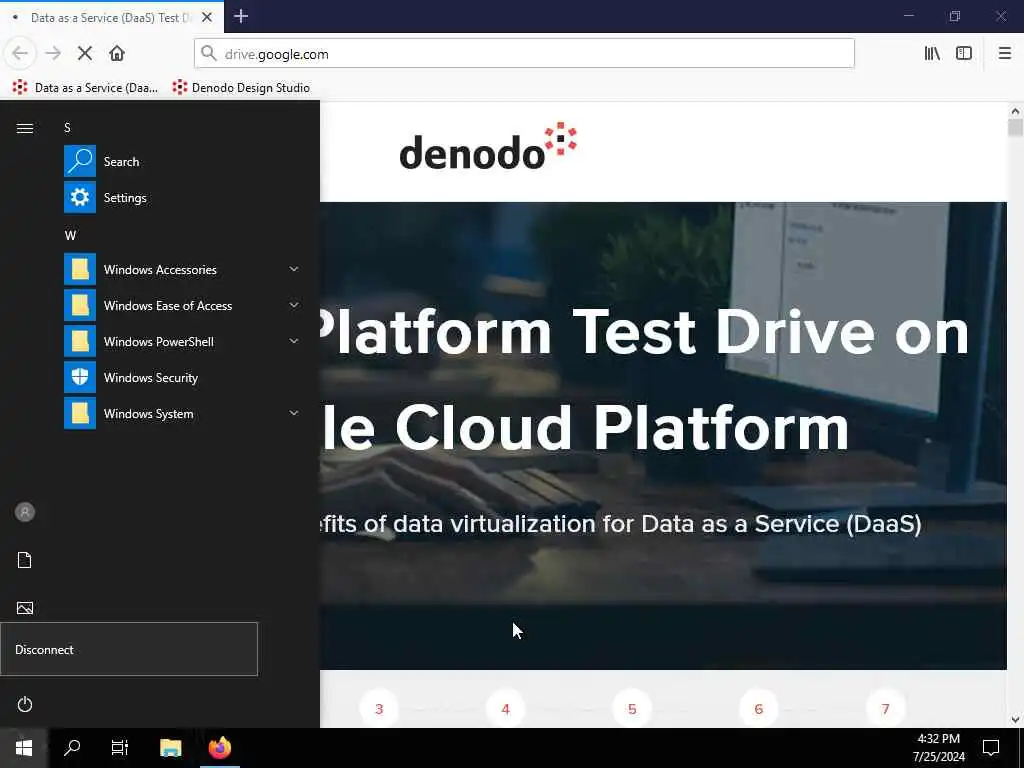Open the Firefox Library icon
The width and height of the screenshot is (1024, 768).
[932, 54]
